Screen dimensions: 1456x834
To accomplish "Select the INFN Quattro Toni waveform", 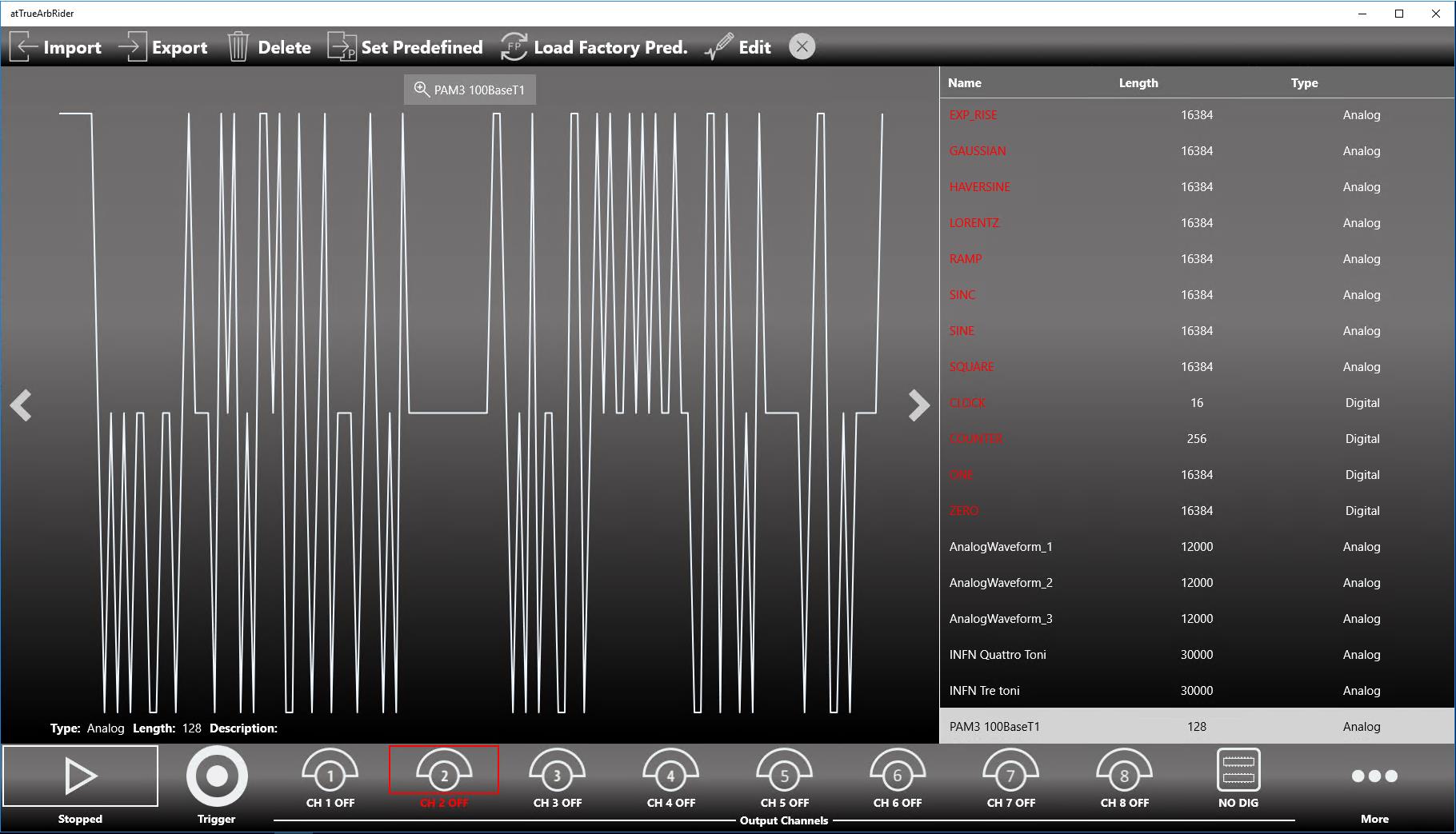I will pyautogui.click(x=998, y=655).
